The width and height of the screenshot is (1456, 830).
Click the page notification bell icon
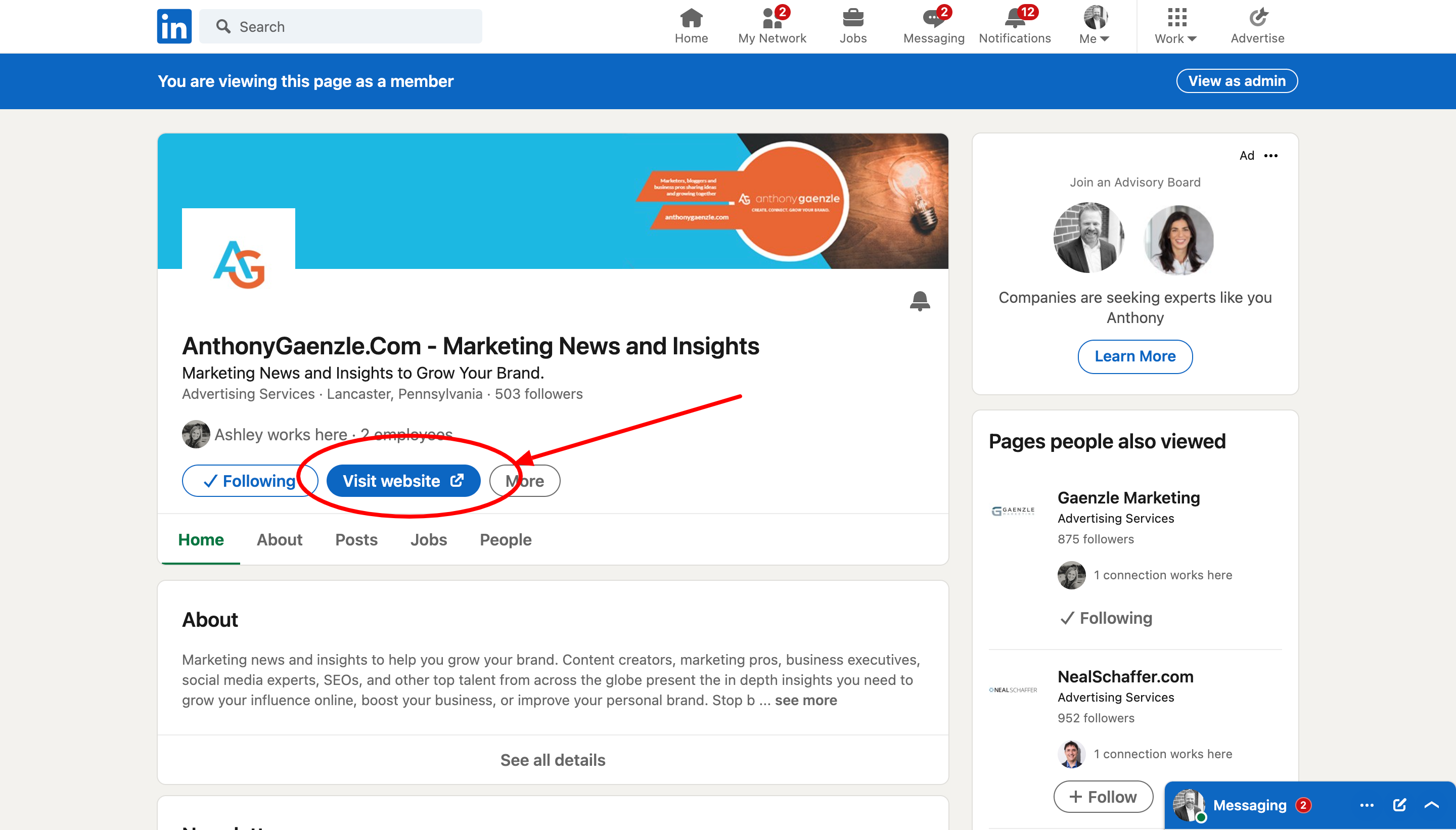click(x=920, y=301)
